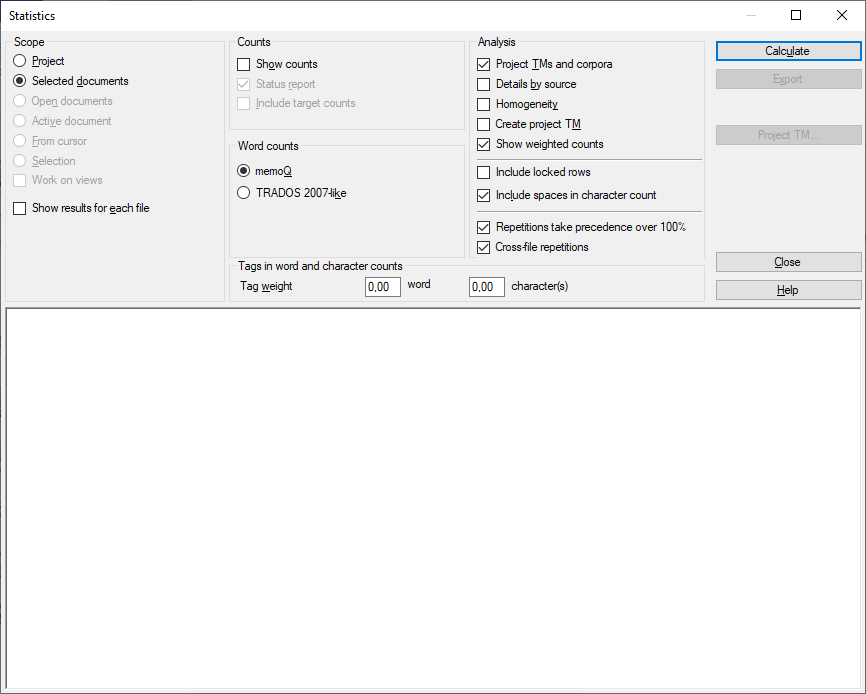Check Details by source analysis option
Screen dimensions: 866x694
(483, 84)
